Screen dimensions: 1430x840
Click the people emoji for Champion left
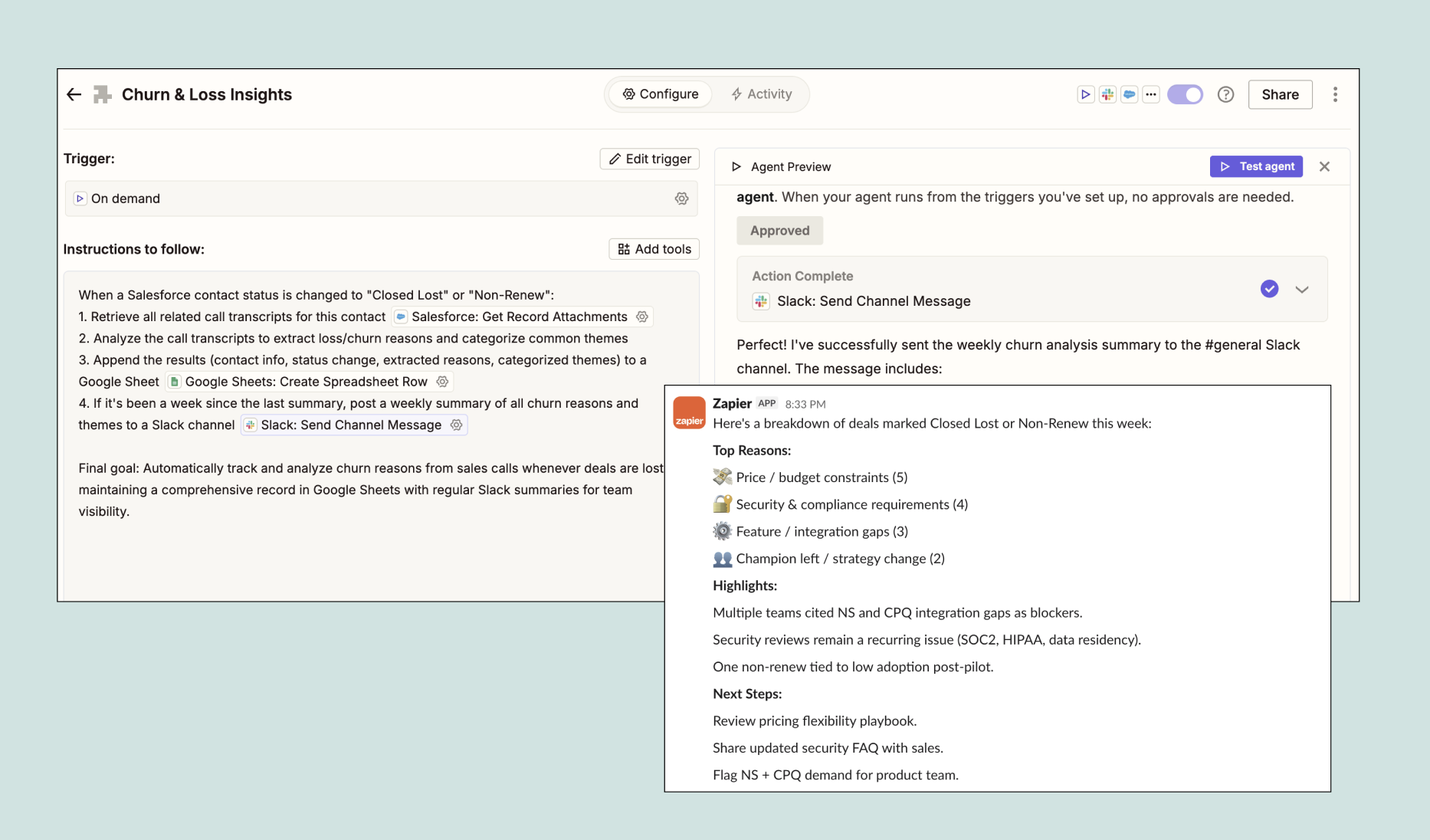(722, 559)
